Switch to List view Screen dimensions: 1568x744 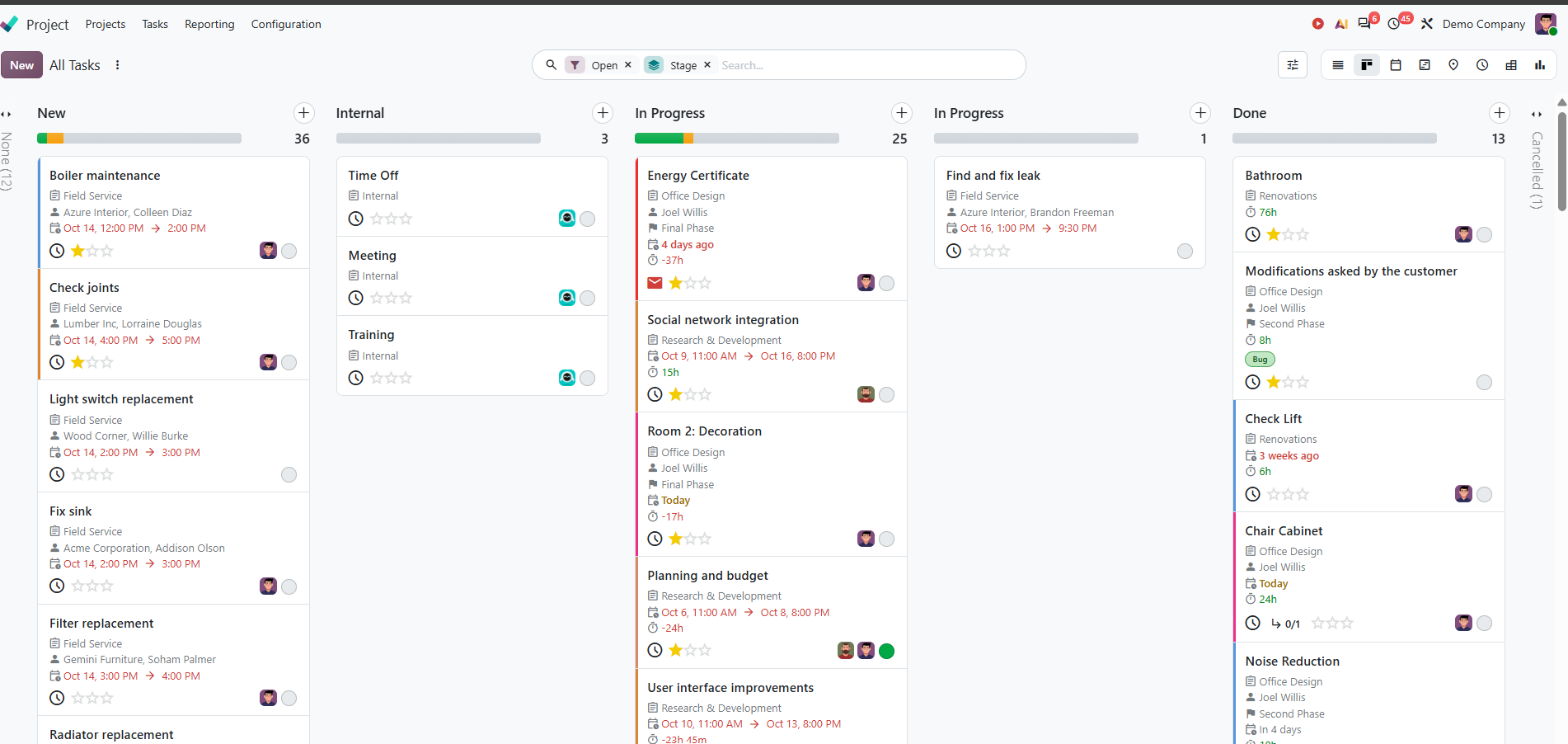point(1338,65)
